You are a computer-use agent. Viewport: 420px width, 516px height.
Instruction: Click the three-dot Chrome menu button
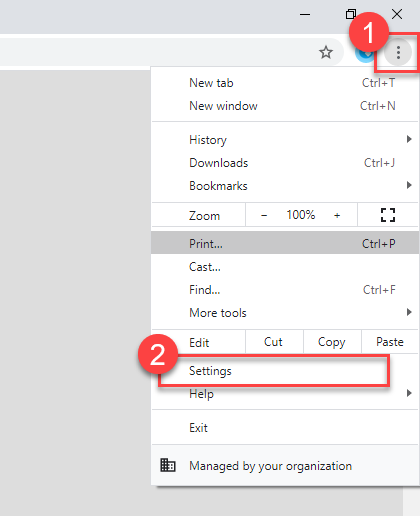[x=398, y=53]
